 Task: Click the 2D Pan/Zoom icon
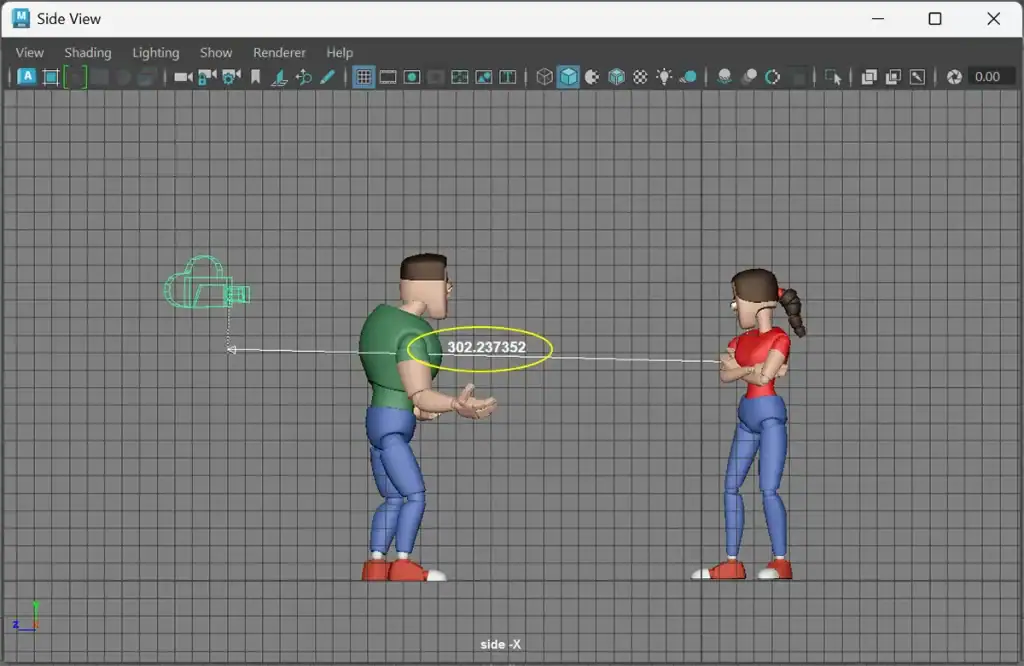point(304,77)
